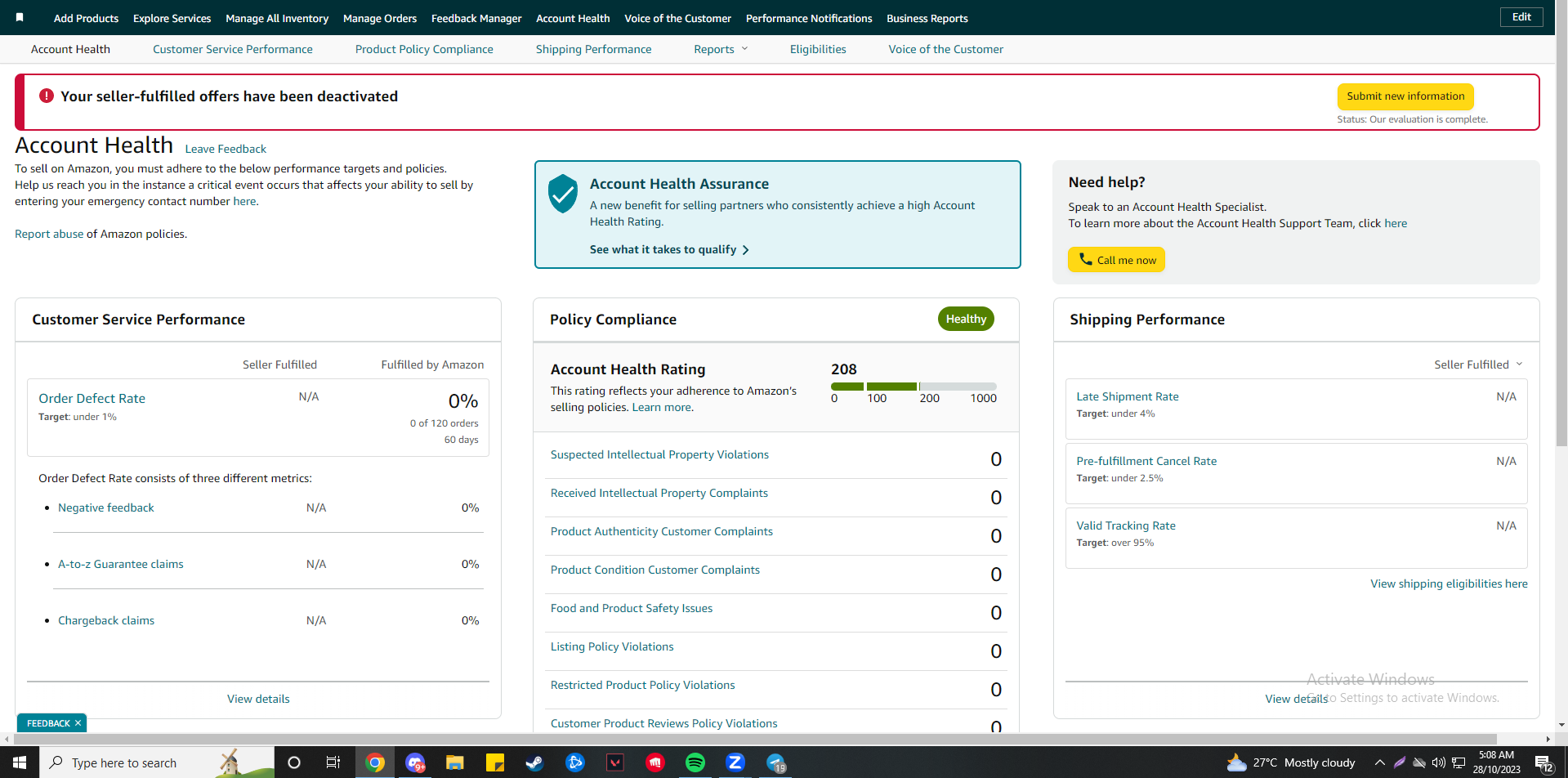Open Battle.net from the taskbar
Image resolution: width=1568 pixels, height=778 pixels.
click(575, 762)
